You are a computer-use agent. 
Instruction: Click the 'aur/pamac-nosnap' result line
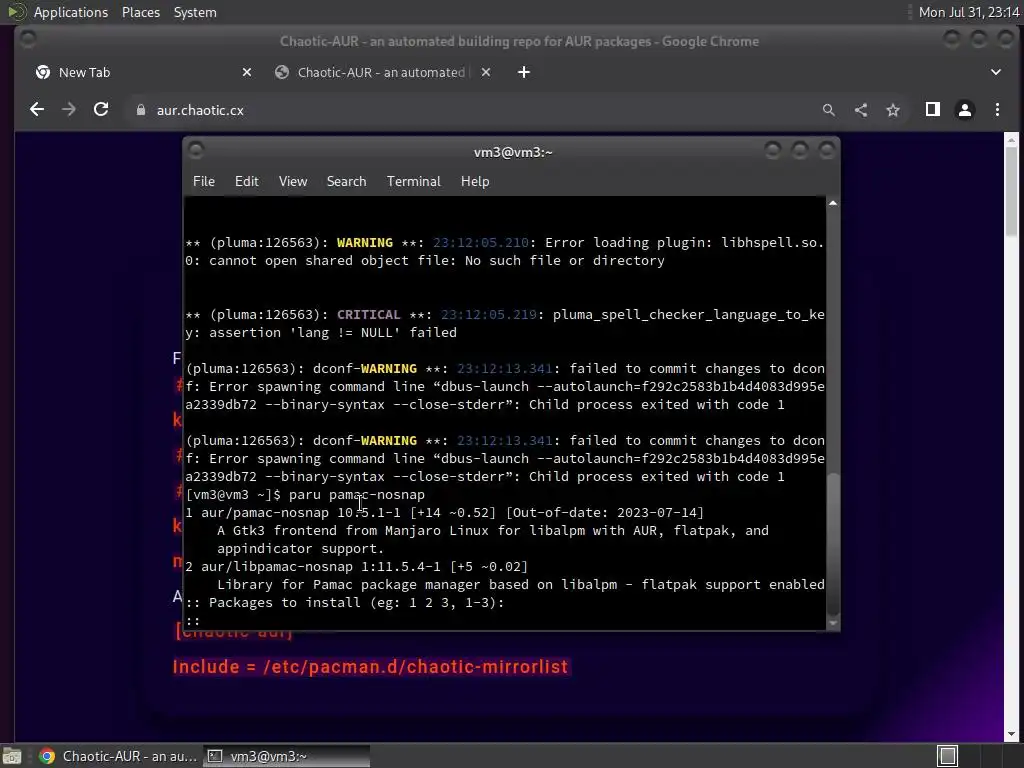point(445,513)
